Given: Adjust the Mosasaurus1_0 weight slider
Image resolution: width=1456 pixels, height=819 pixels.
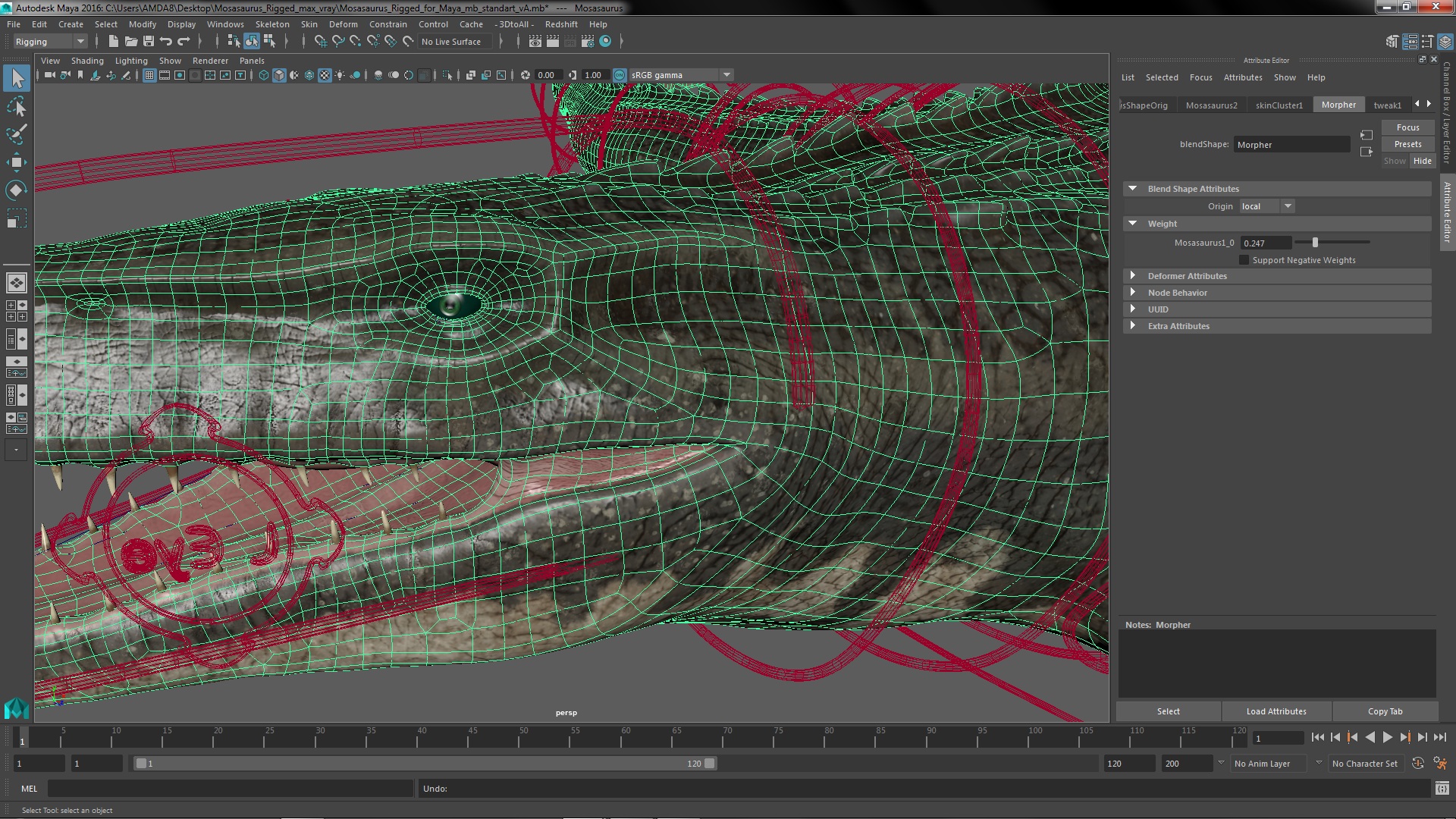Looking at the screenshot, I should pyautogui.click(x=1315, y=243).
